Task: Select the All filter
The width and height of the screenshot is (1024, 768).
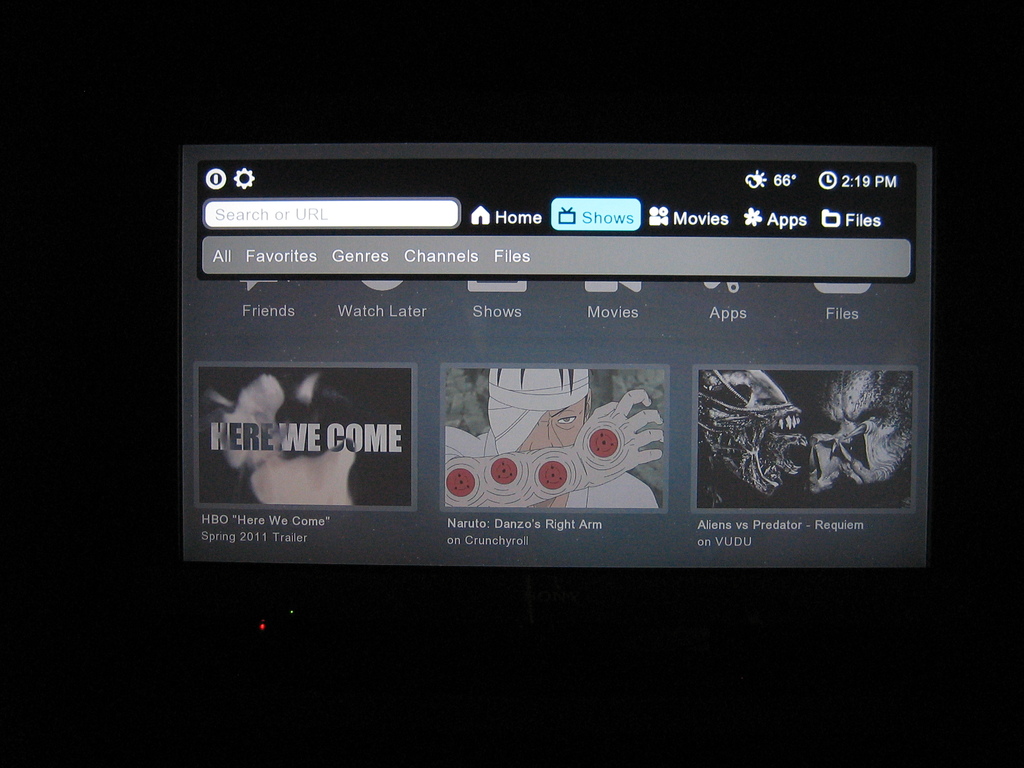Action: tap(222, 256)
